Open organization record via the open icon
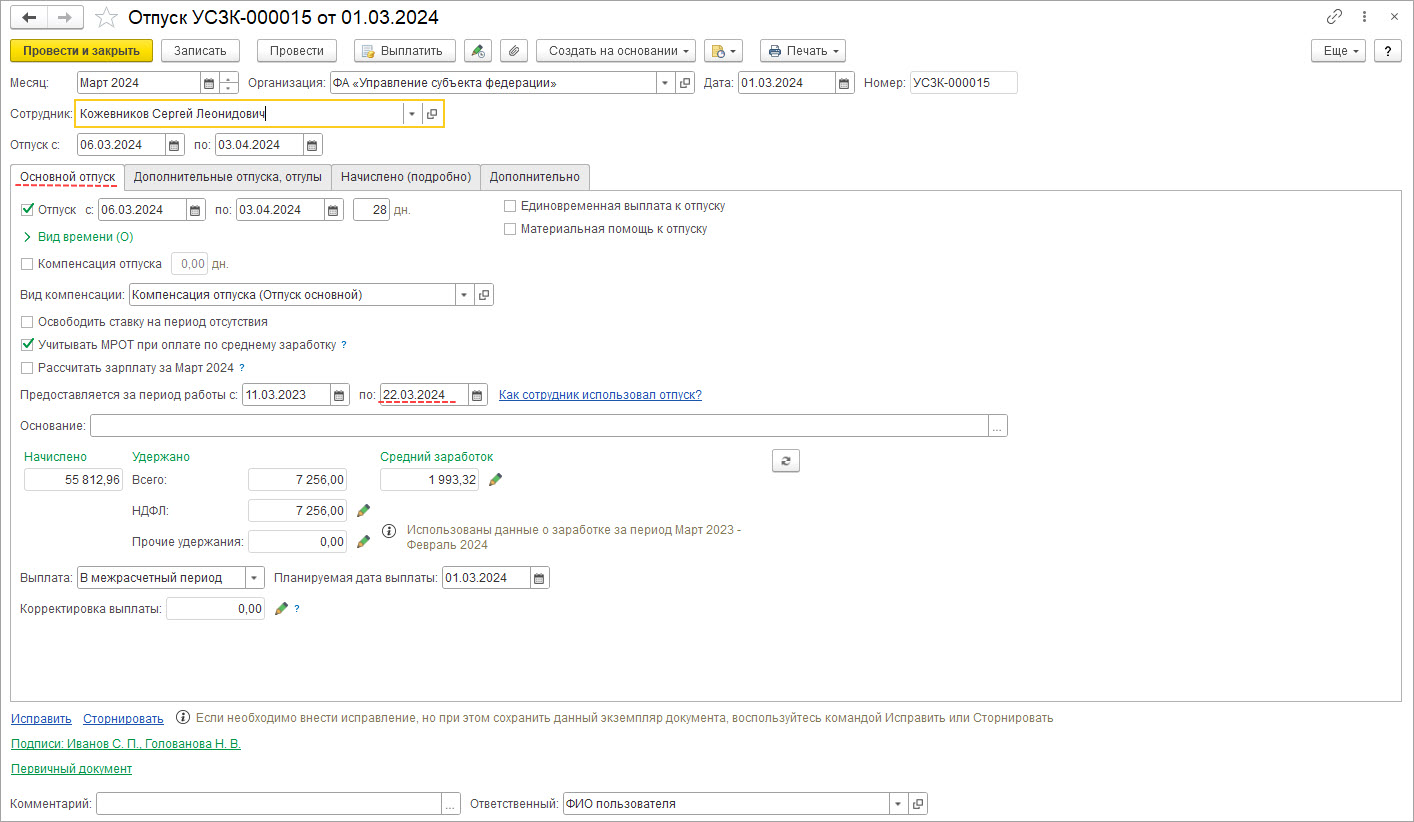This screenshot has width=1414, height=822. coord(685,83)
